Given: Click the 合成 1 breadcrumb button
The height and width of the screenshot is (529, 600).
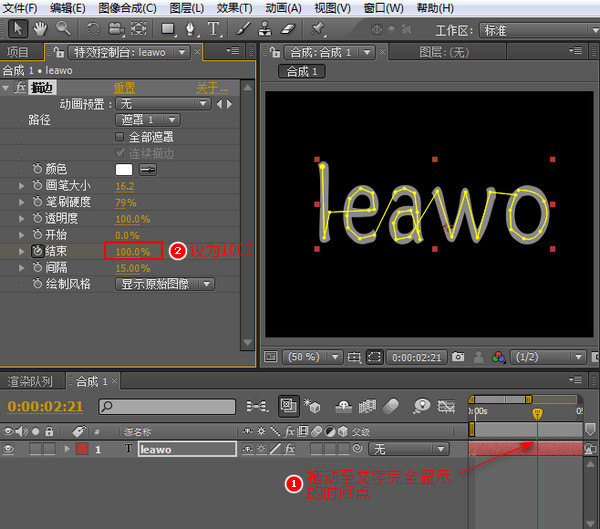Looking at the screenshot, I should pos(302,71).
